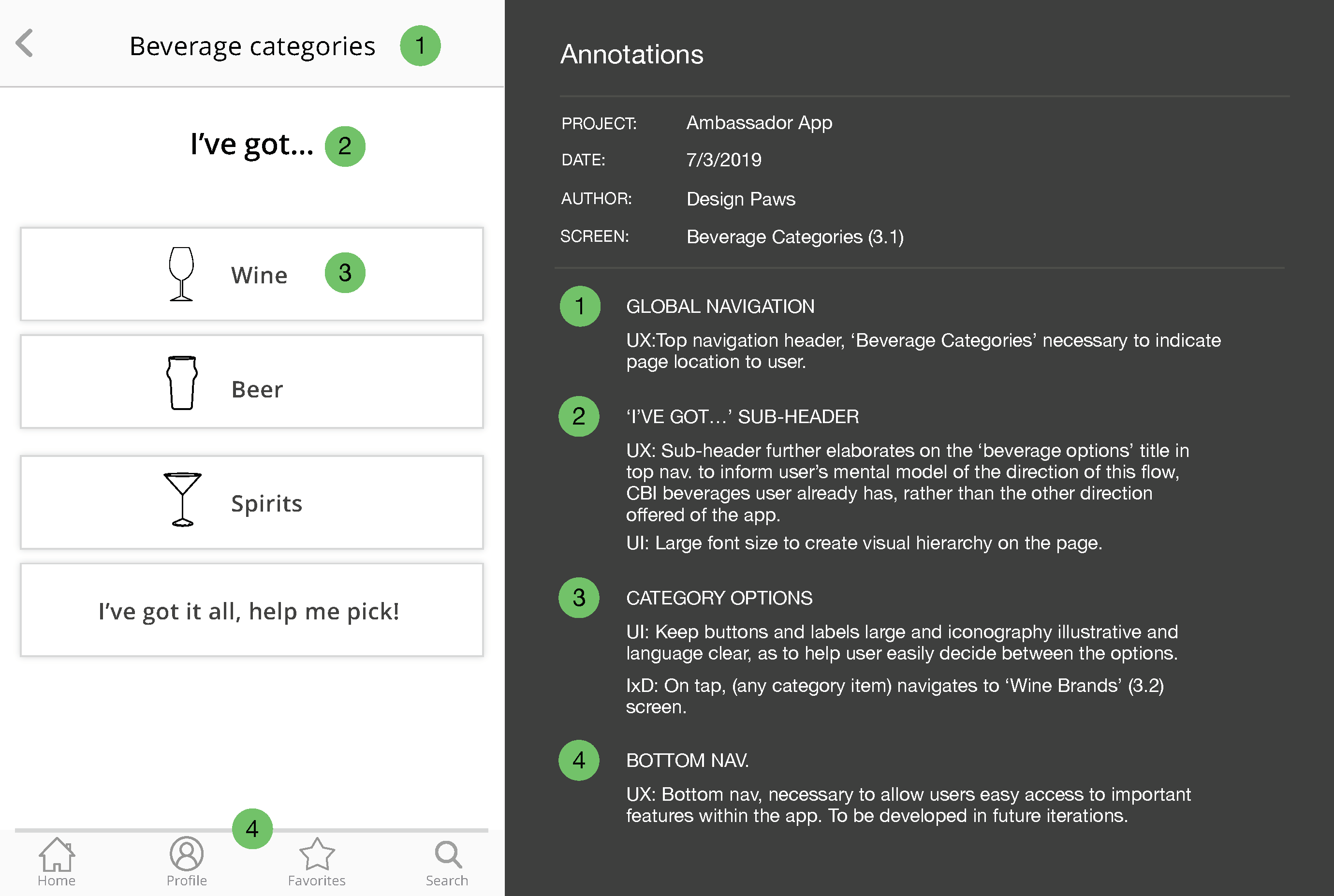Choose the Beer category button
Screen dimensions: 1334x896
click(252, 382)
